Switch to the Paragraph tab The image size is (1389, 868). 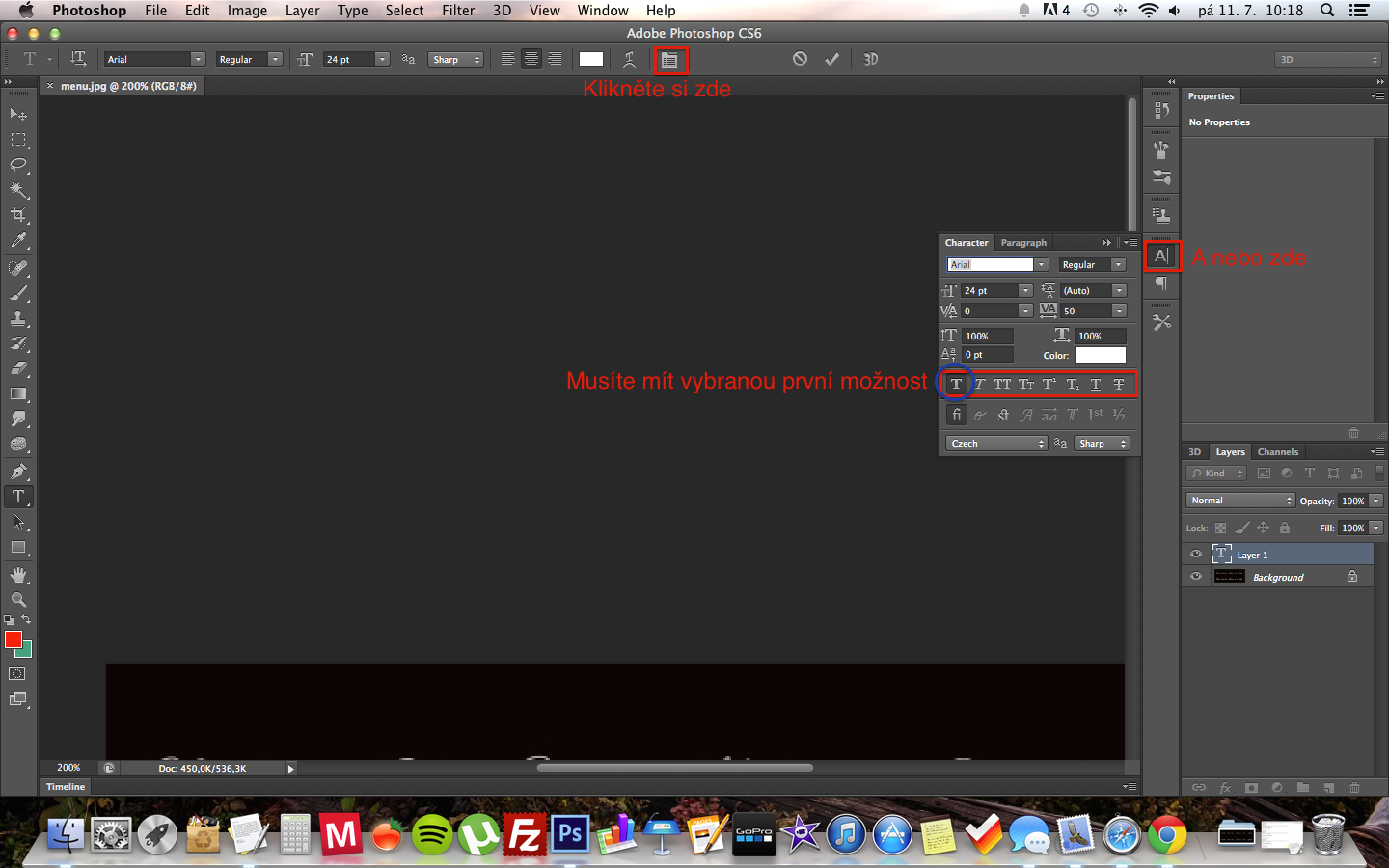pyautogui.click(x=1022, y=243)
